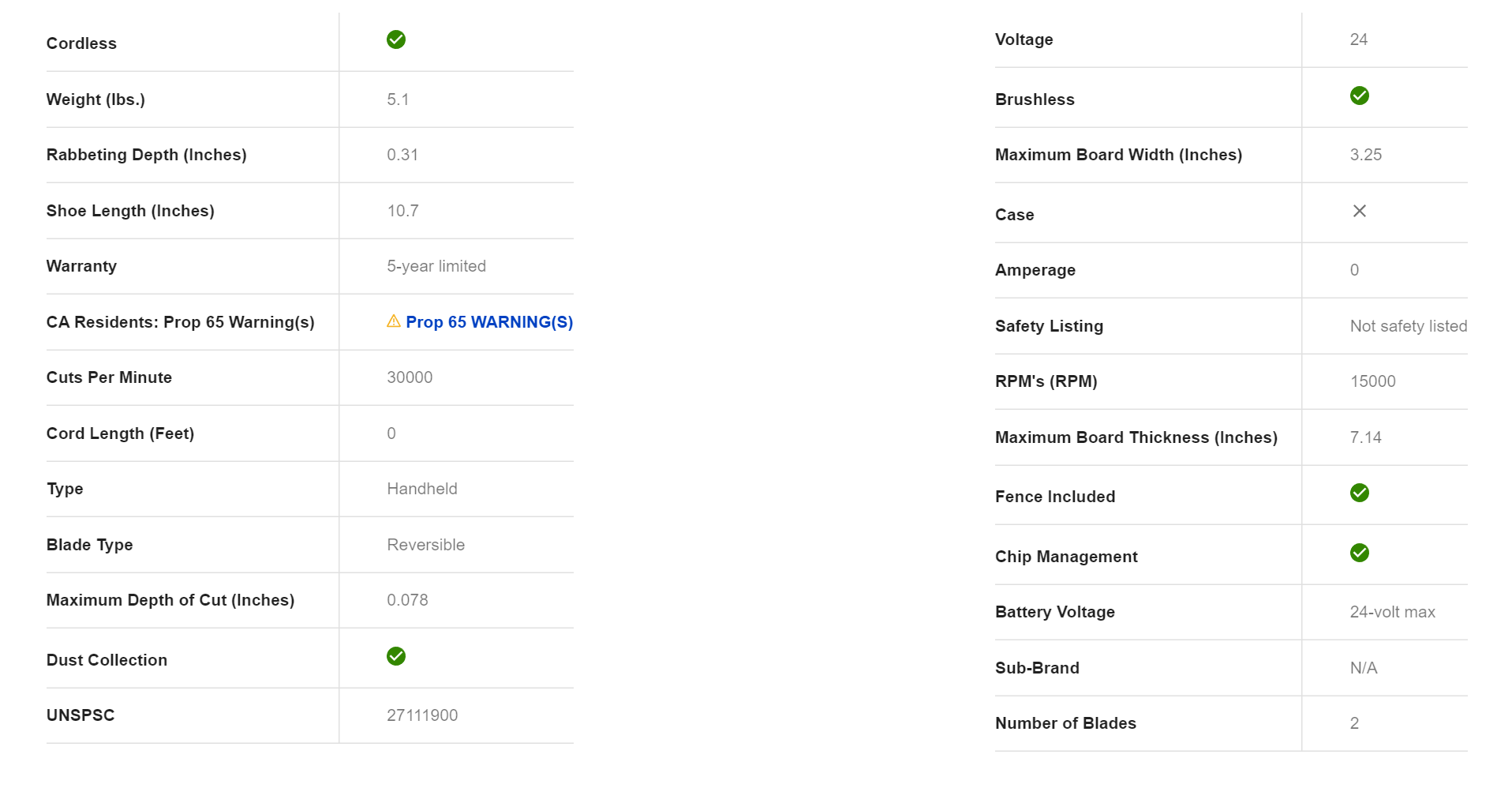Click the Brushless green checkmark icon
This screenshot has width=1512, height=788.
(1359, 96)
